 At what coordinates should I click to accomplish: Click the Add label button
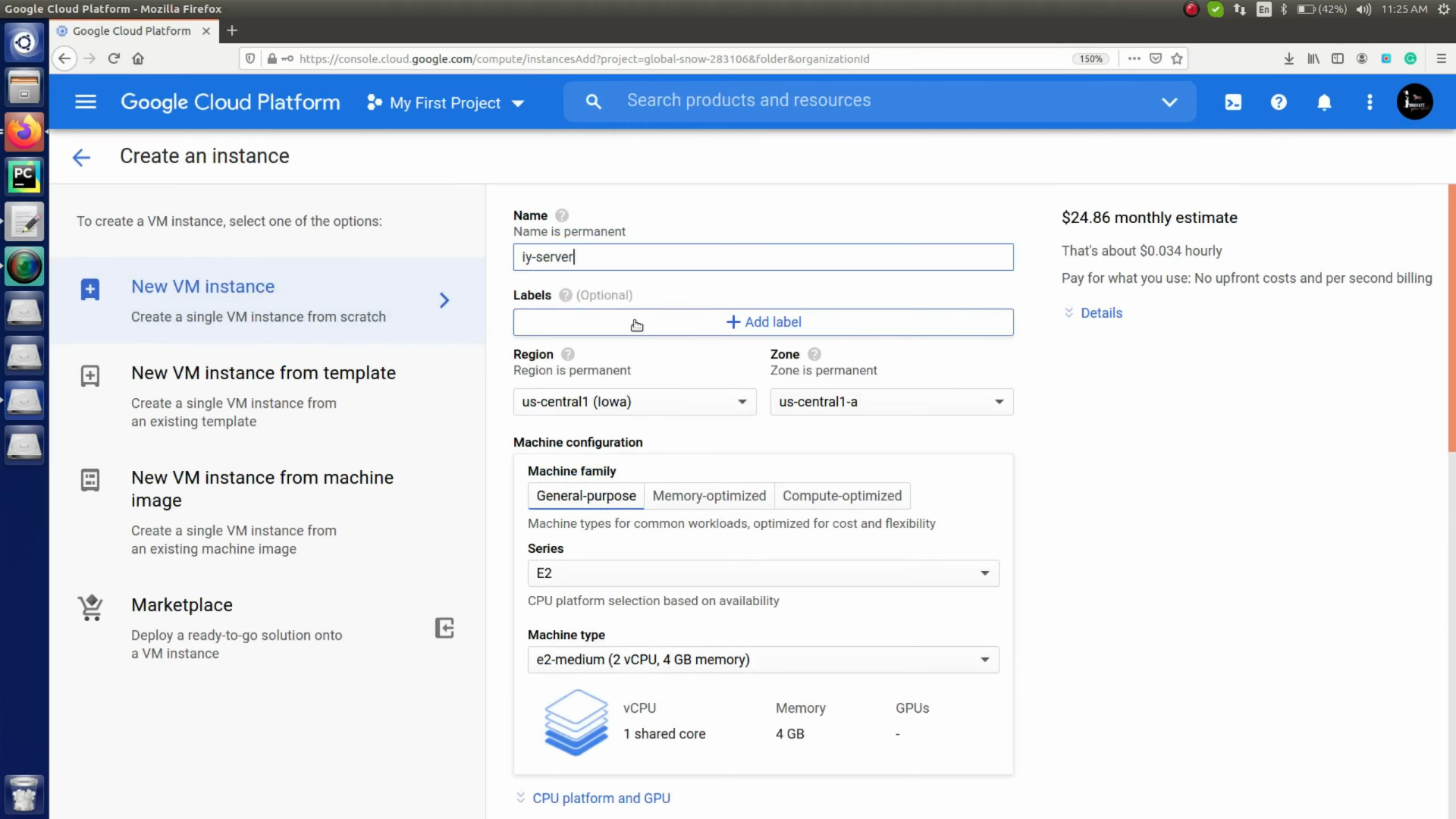point(763,322)
